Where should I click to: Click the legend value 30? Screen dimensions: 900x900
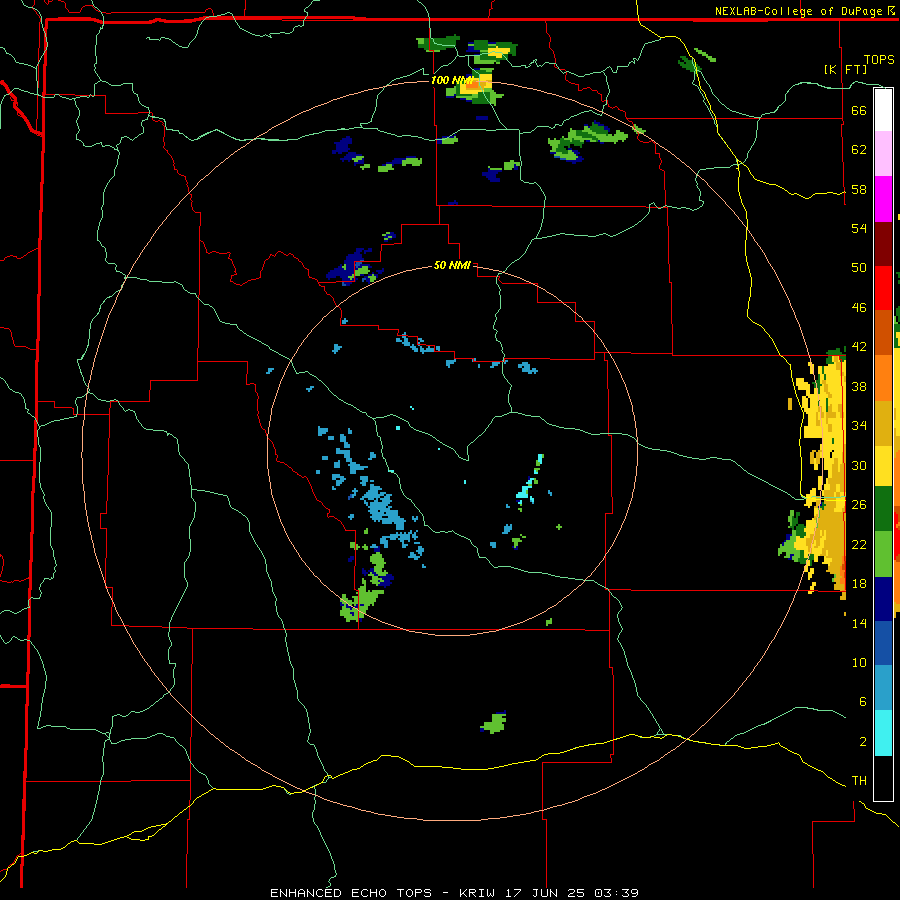[x=859, y=465]
